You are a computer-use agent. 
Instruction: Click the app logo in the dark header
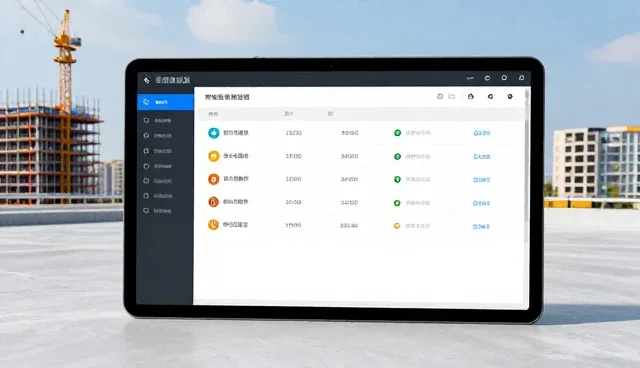(x=147, y=80)
